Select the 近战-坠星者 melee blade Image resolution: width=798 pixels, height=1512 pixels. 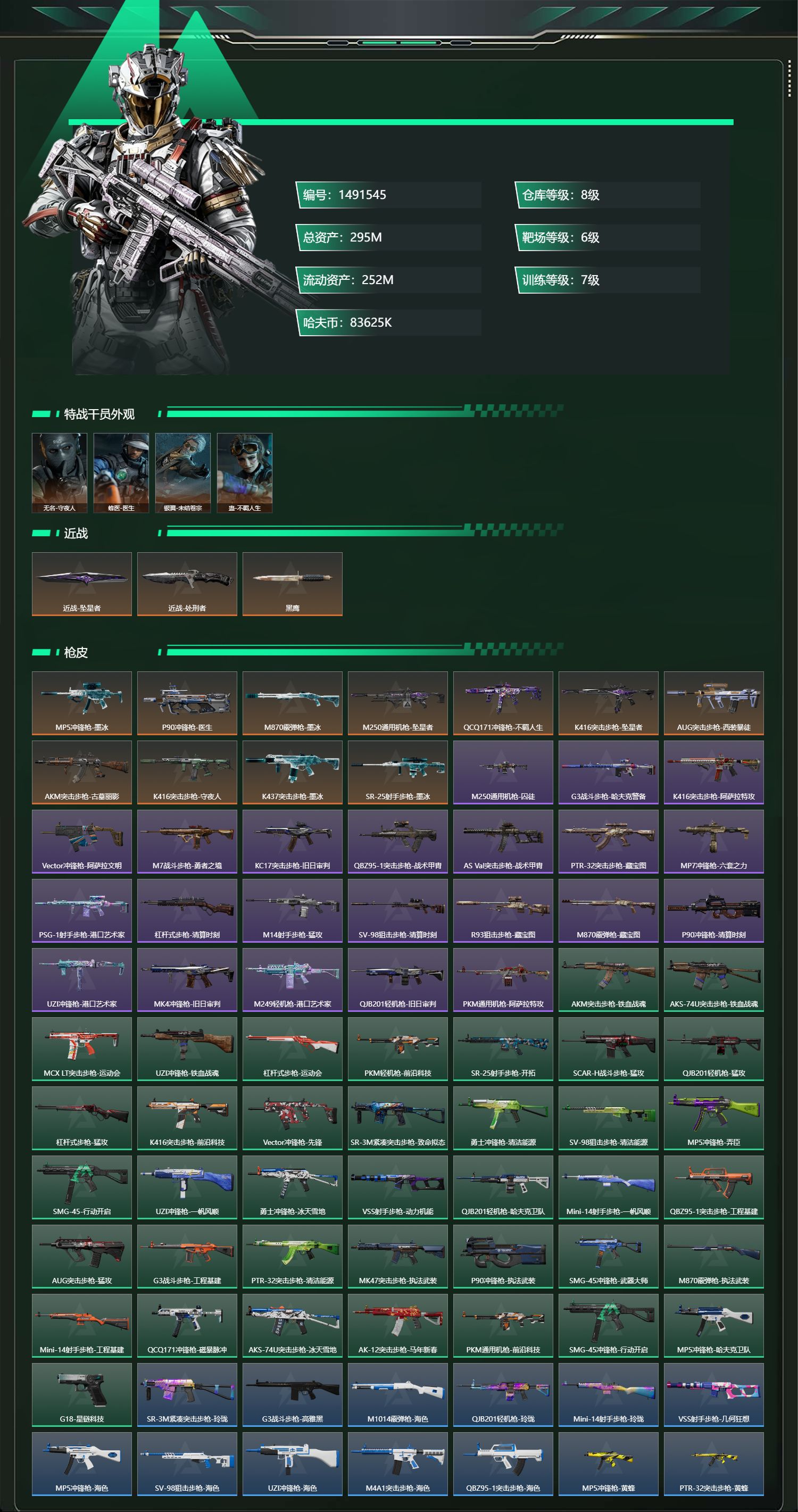pyautogui.click(x=81, y=584)
